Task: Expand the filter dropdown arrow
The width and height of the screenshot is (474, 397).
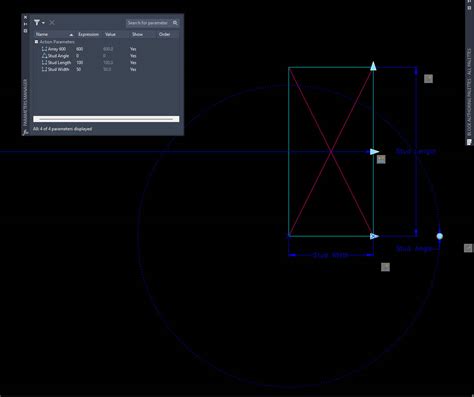Action: tap(43, 23)
